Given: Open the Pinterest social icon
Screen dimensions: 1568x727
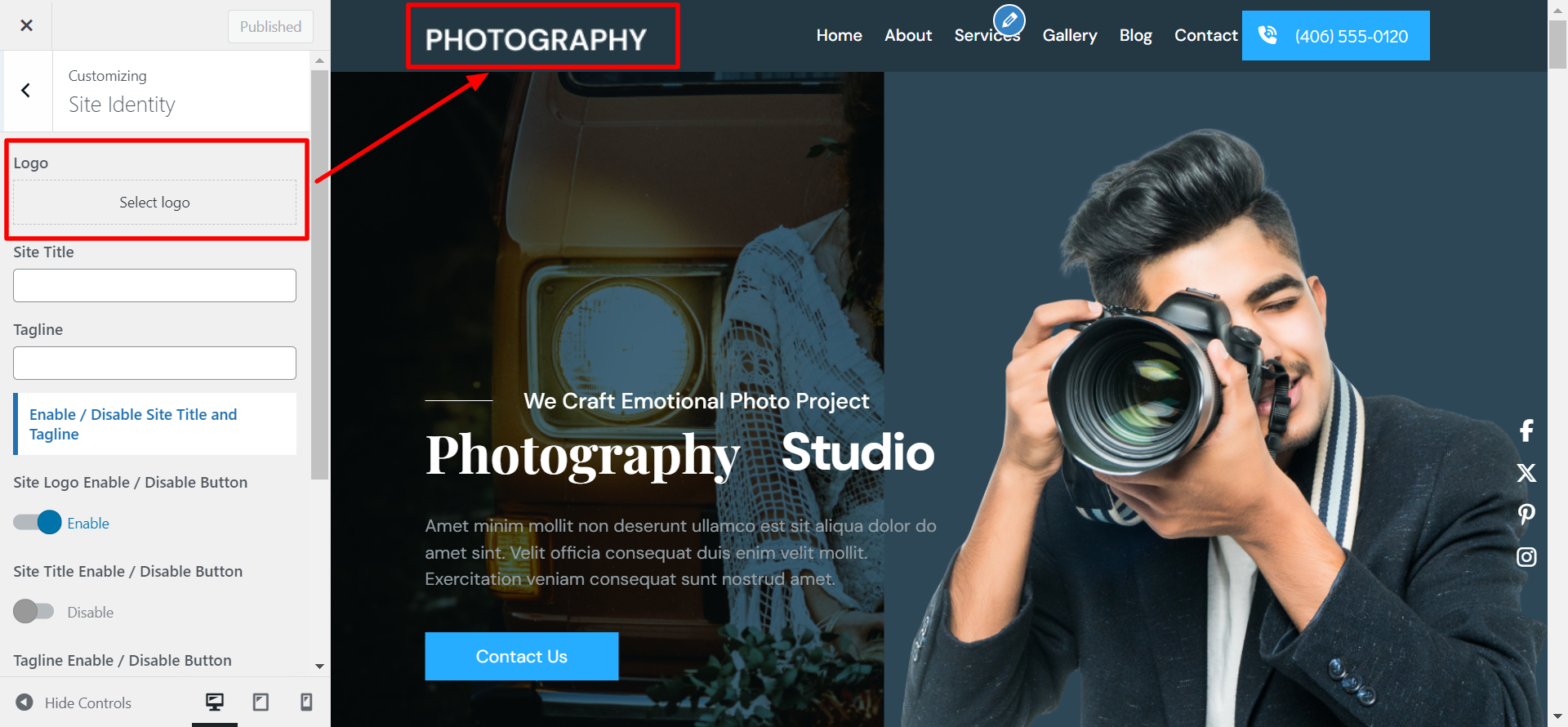Looking at the screenshot, I should coord(1526,515).
